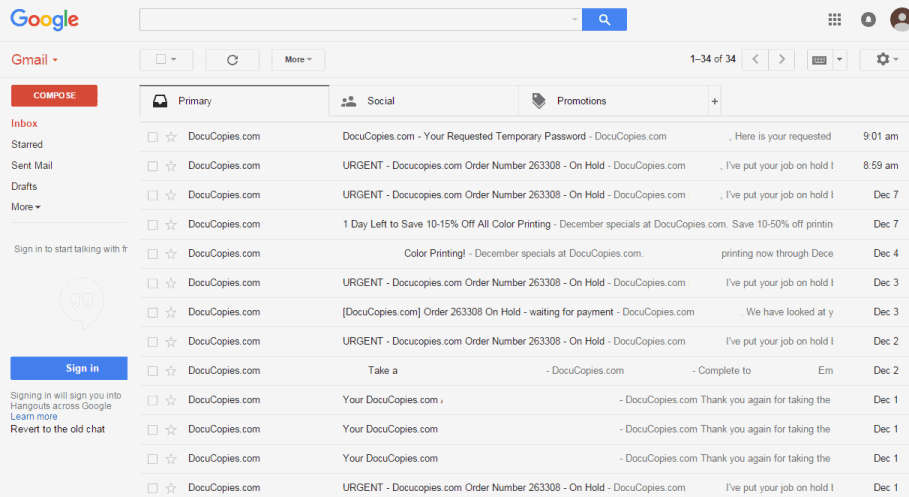The height and width of the screenshot is (497, 909).
Task: Click the red Compose button
Action: click(54, 95)
